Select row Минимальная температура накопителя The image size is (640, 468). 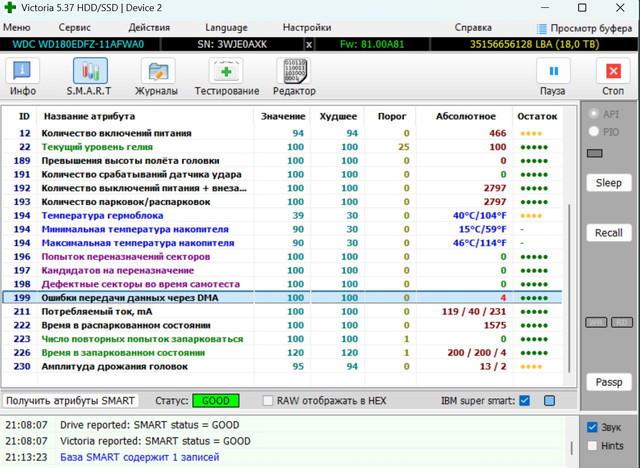coord(282,229)
